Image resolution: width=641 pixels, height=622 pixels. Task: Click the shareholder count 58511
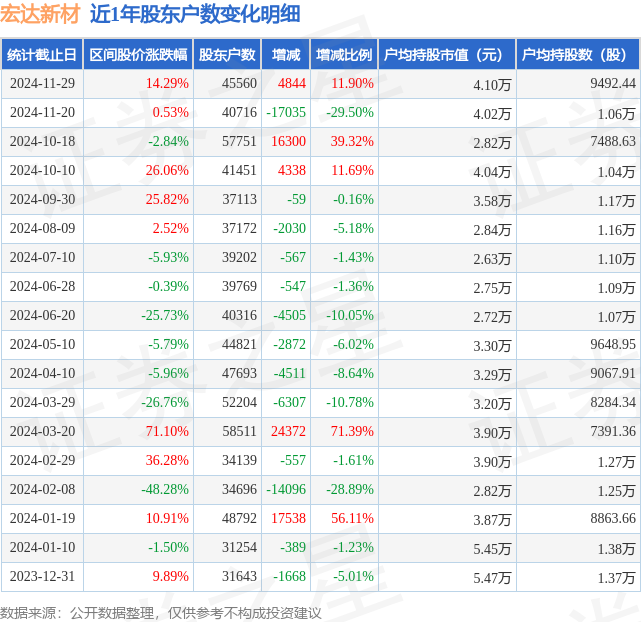[x=240, y=432]
